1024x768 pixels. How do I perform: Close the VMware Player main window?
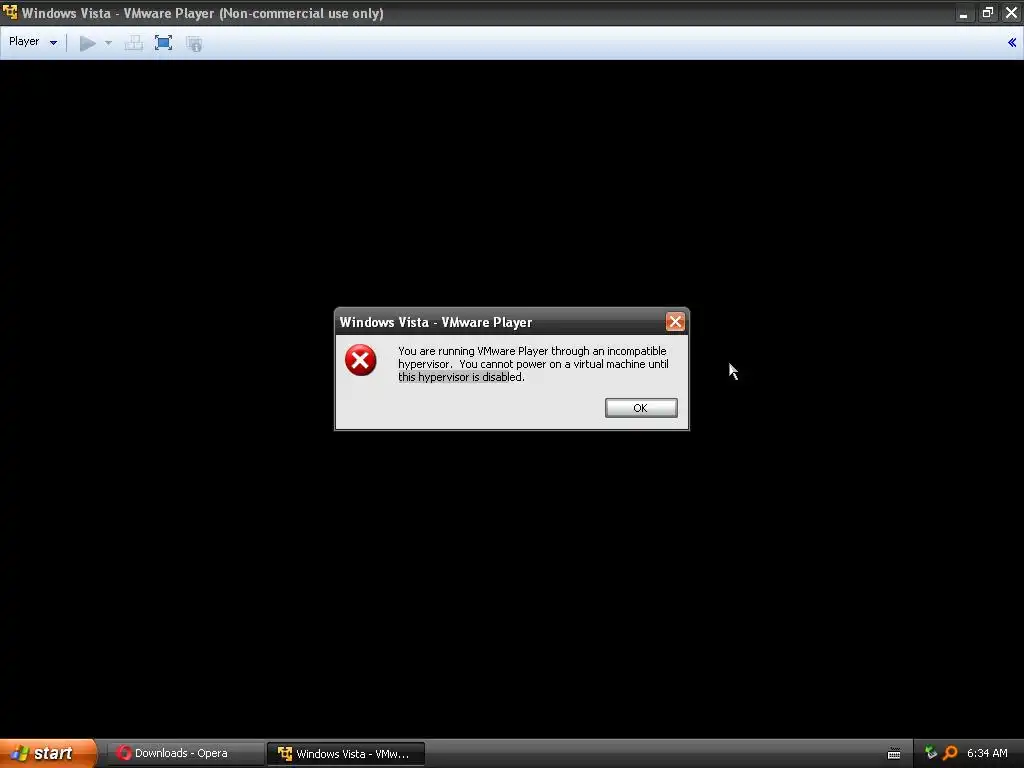point(1011,13)
